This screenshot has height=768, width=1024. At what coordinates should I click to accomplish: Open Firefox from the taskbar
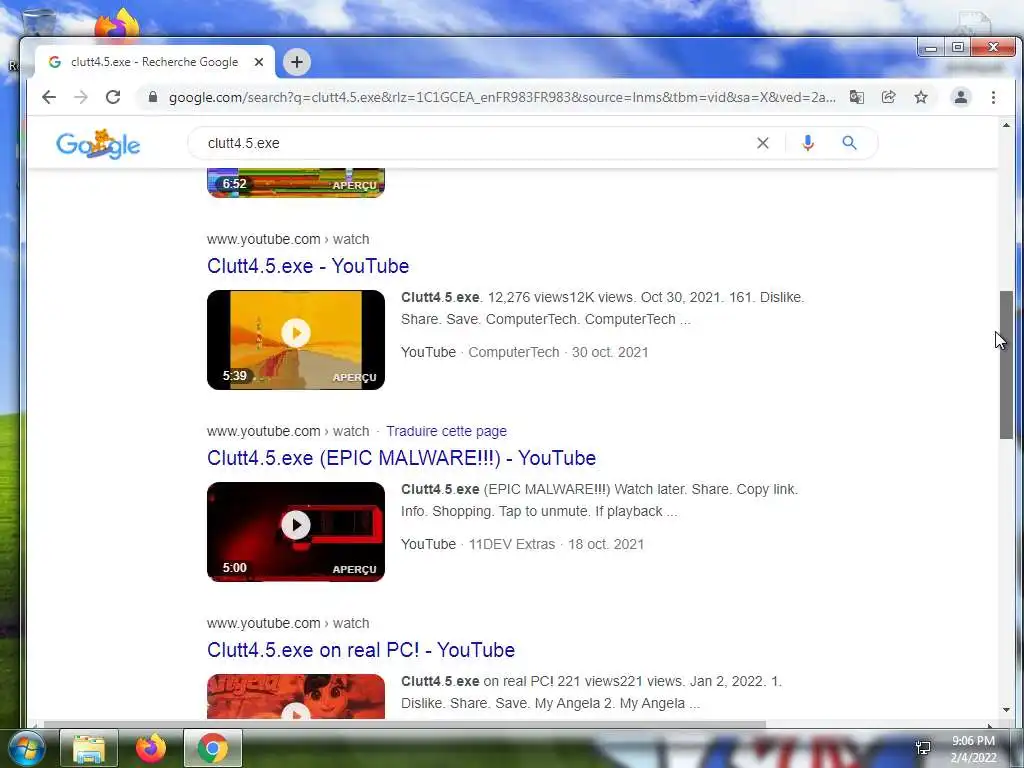(151, 748)
